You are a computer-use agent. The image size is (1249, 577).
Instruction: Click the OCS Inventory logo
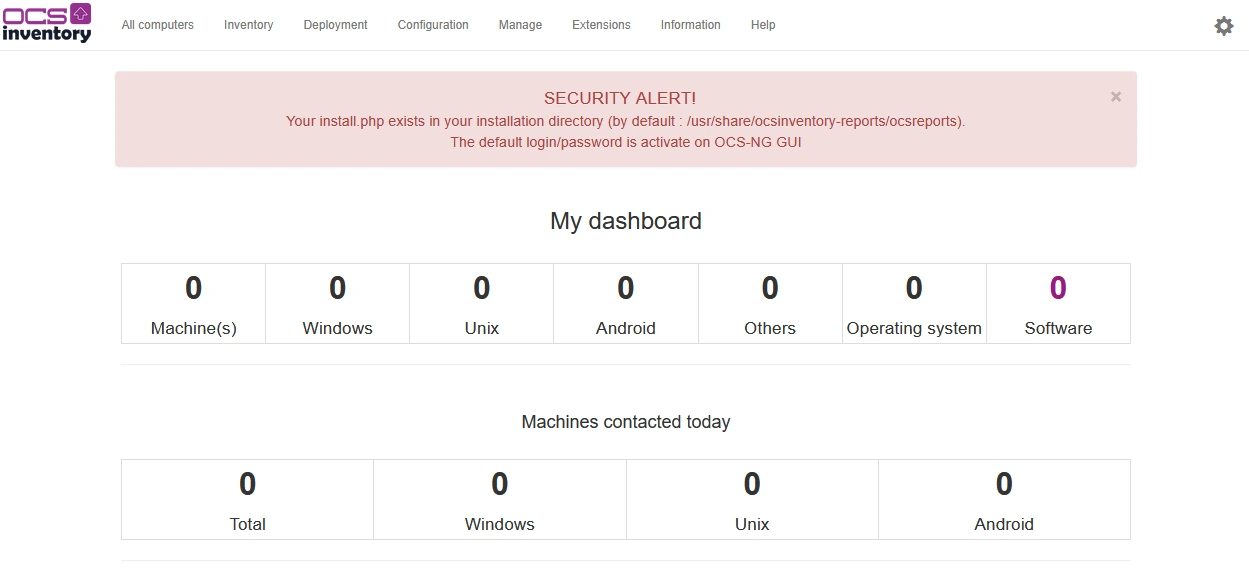(x=47, y=24)
